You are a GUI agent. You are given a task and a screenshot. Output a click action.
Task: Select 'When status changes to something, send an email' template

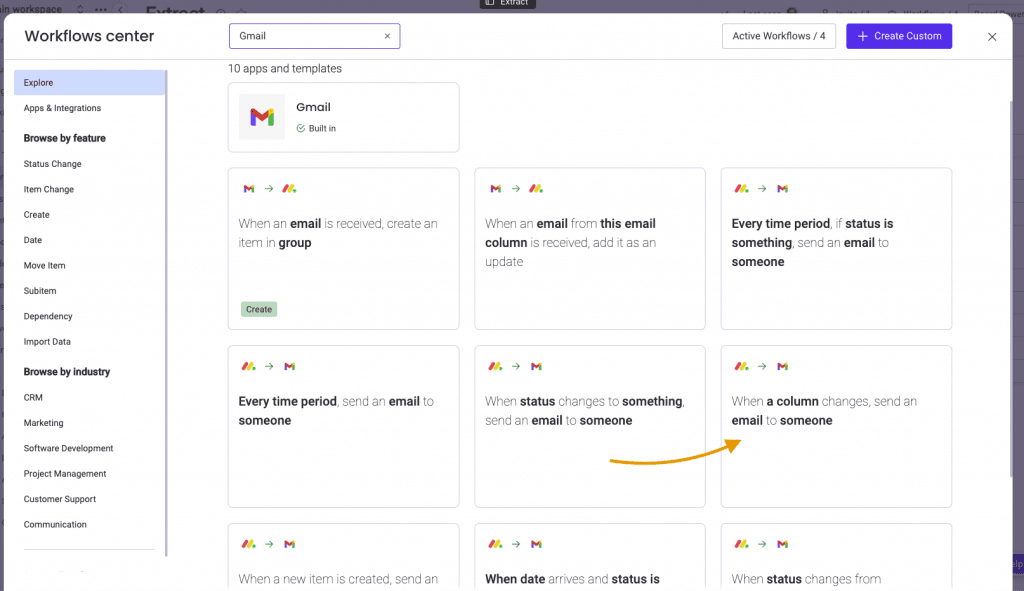coord(590,426)
